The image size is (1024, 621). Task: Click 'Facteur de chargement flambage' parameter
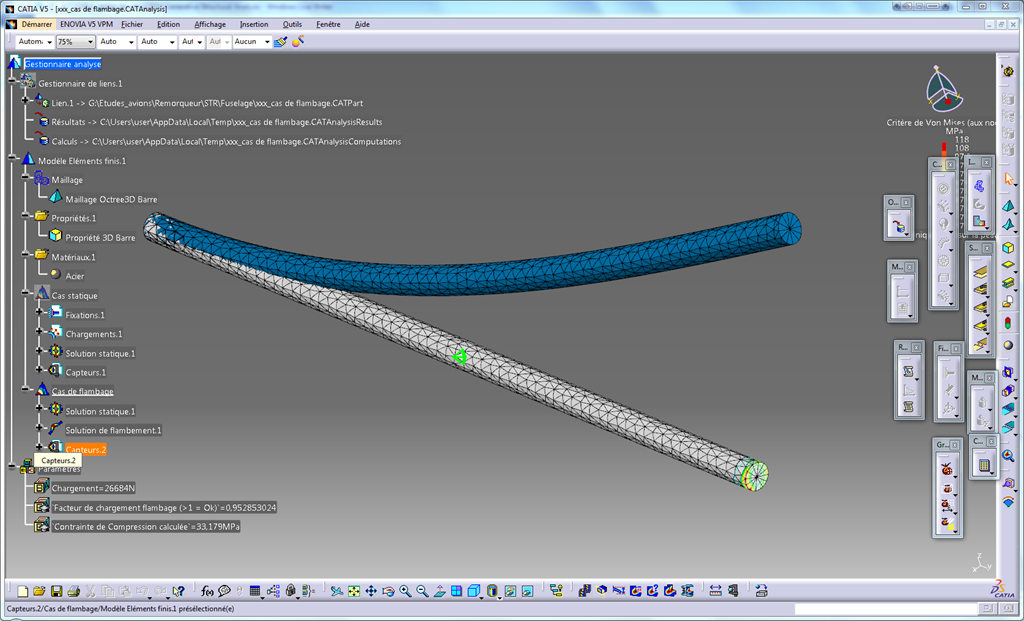(164, 507)
